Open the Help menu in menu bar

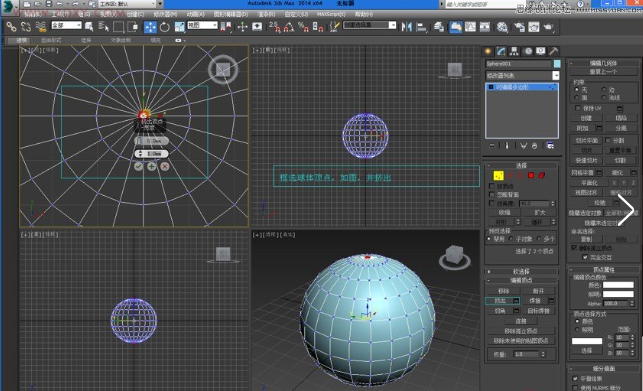[x=364, y=14]
